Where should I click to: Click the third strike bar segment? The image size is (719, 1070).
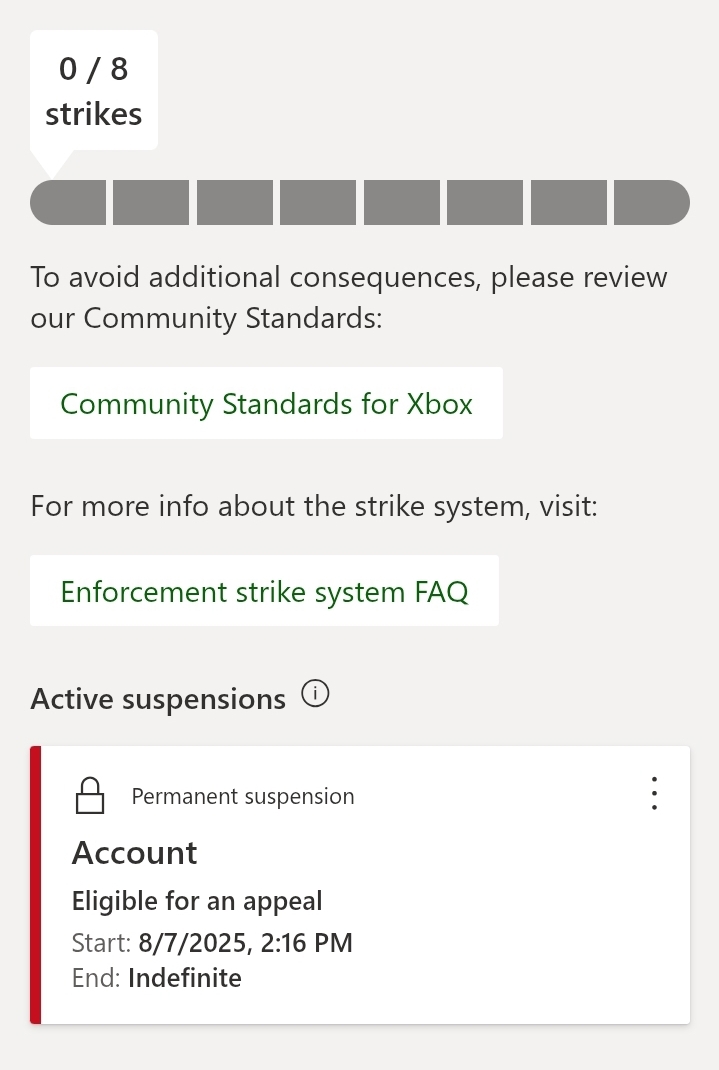(235, 203)
